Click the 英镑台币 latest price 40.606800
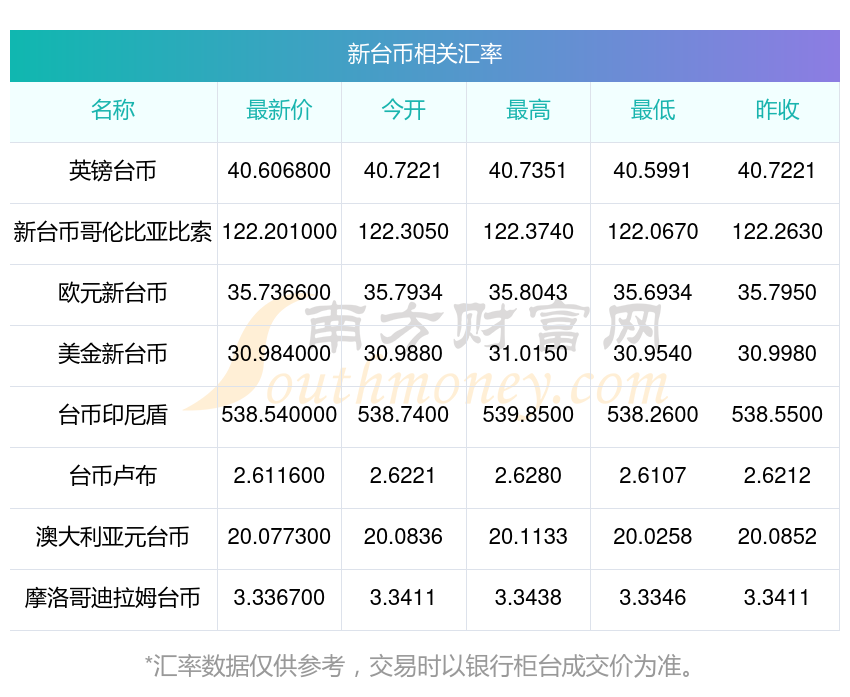Image resolution: width=850 pixels, height=697 pixels. [x=279, y=171]
